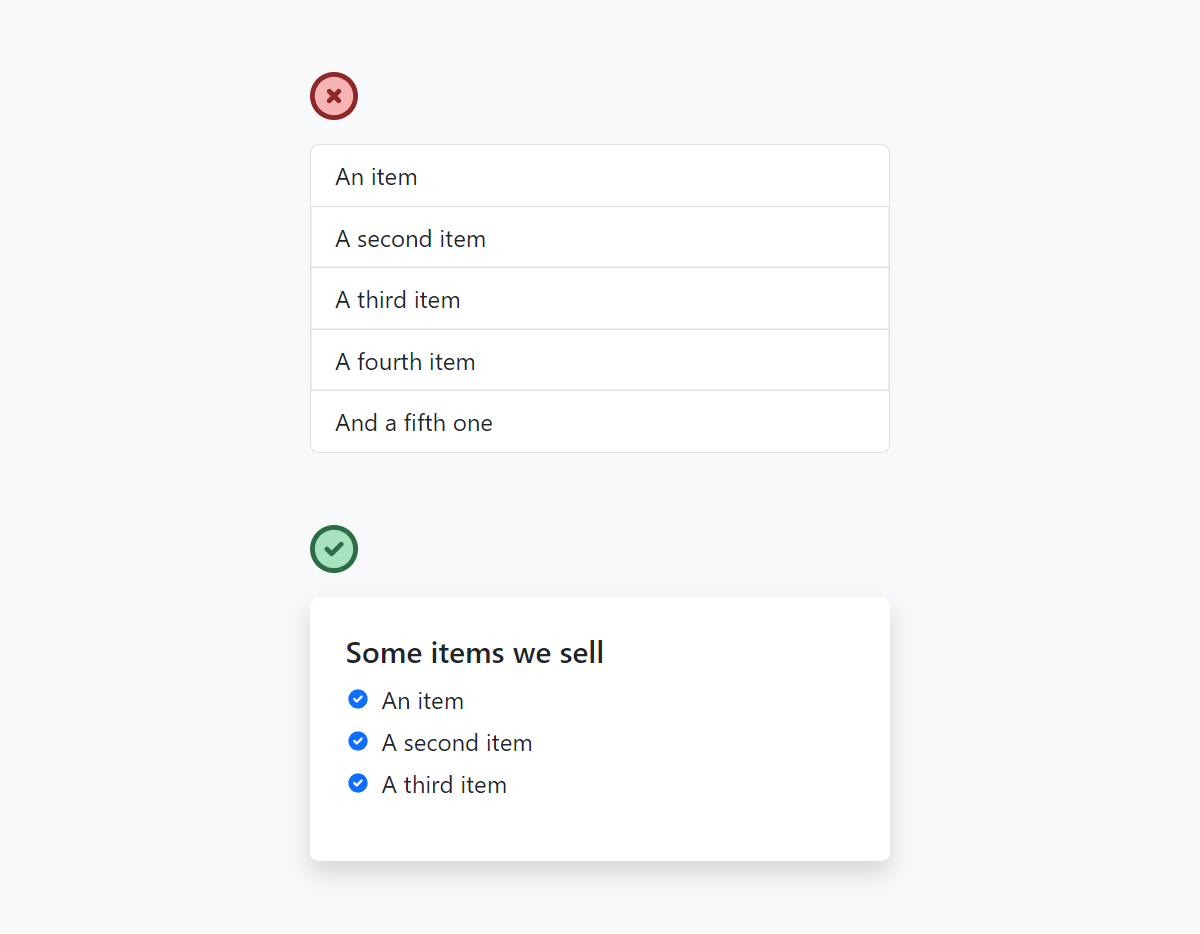Click "A third item" text inside the card

[444, 785]
